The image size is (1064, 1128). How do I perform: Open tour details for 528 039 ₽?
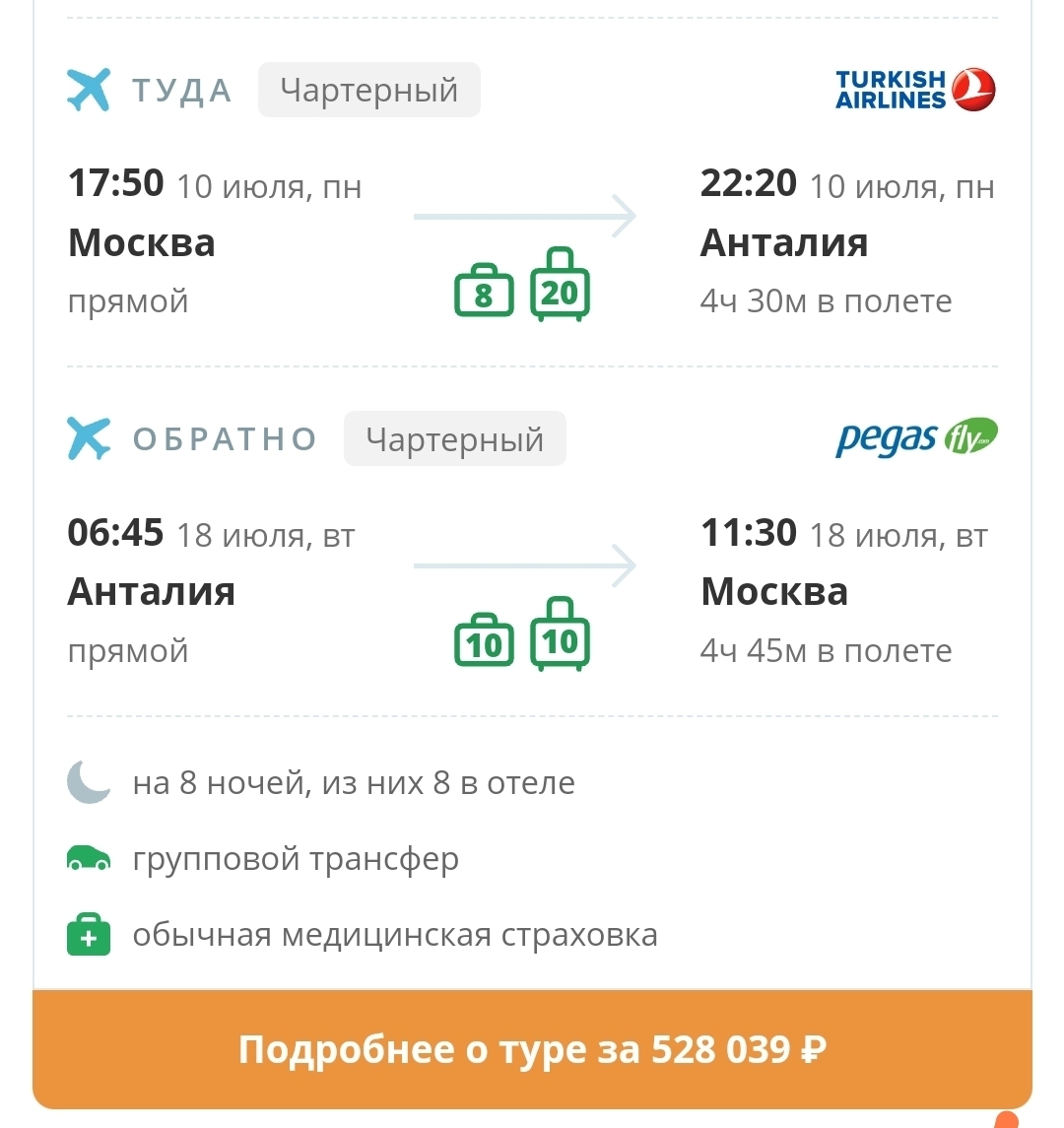coord(532,1049)
